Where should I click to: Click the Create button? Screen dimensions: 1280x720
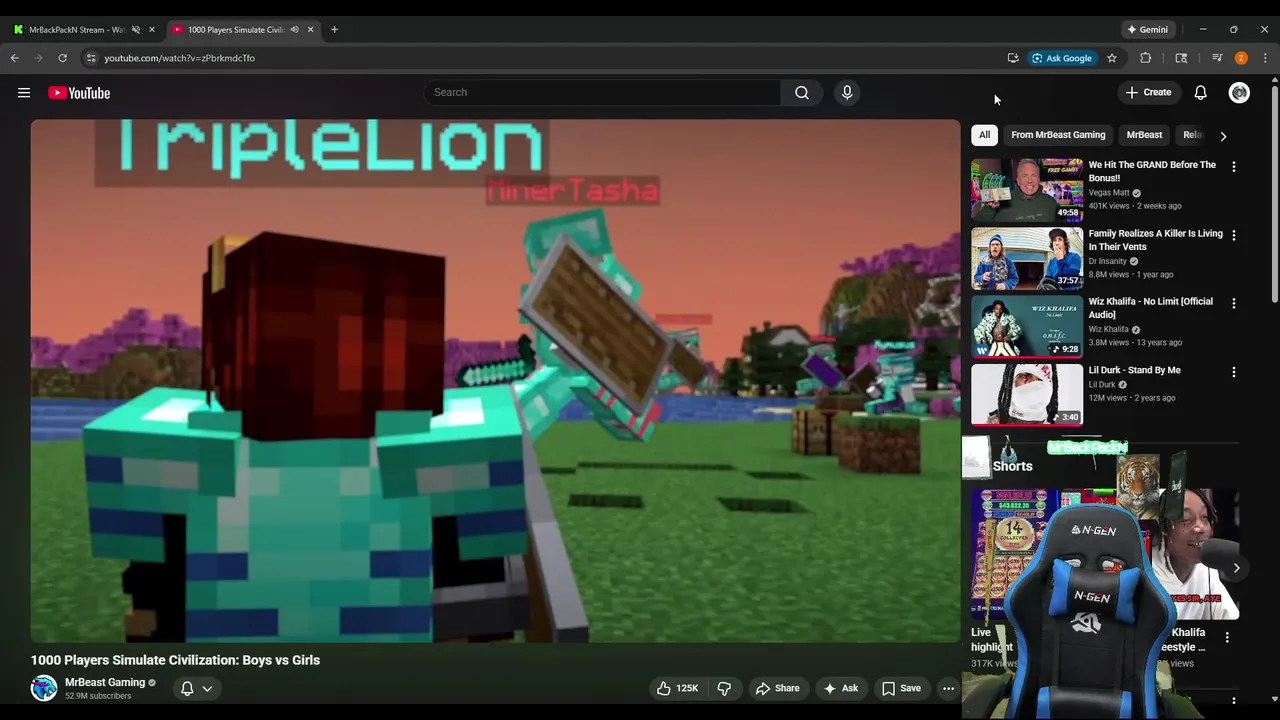[x=1148, y=93]
